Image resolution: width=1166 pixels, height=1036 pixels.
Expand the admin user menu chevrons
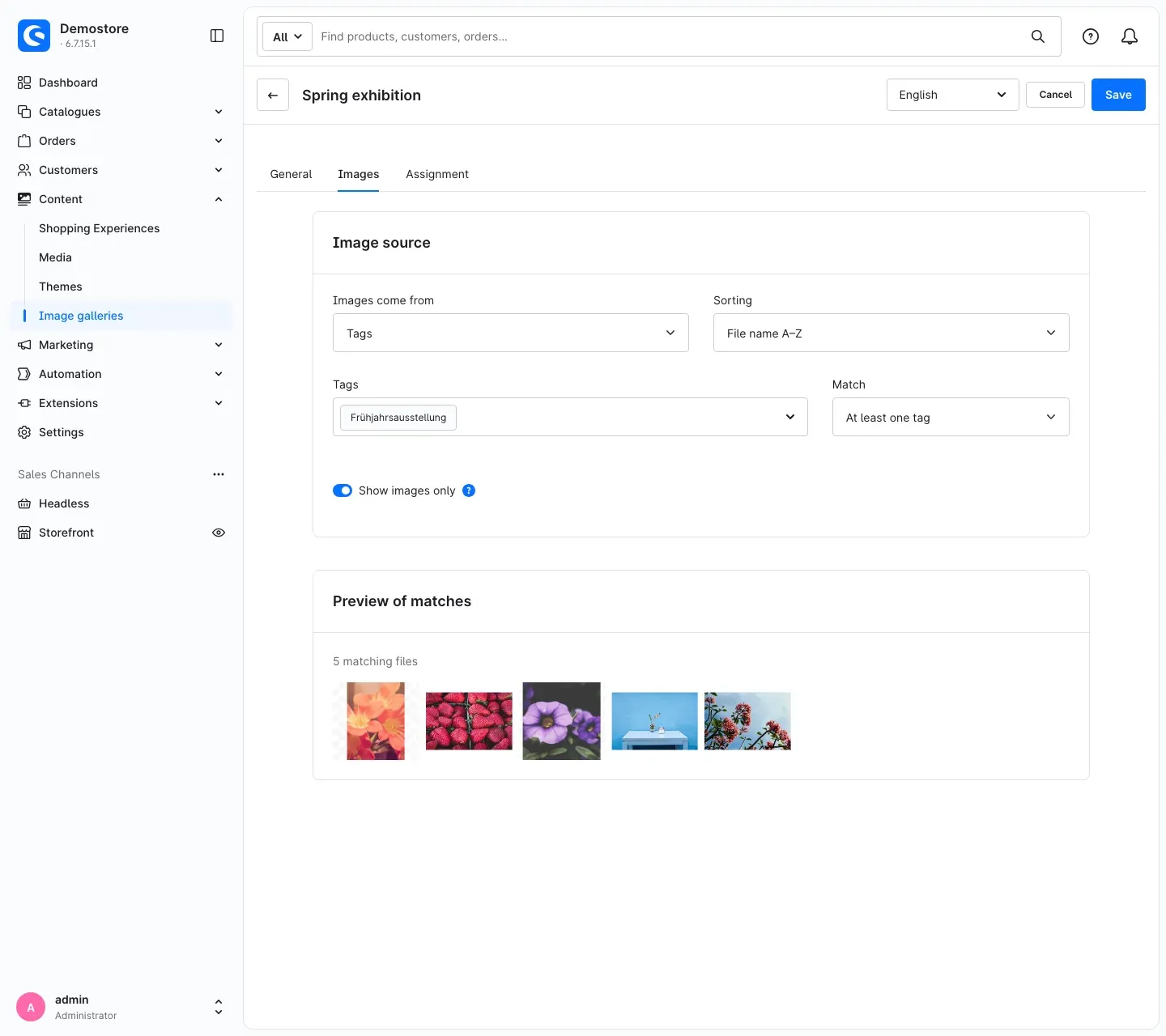point(219,1008)
